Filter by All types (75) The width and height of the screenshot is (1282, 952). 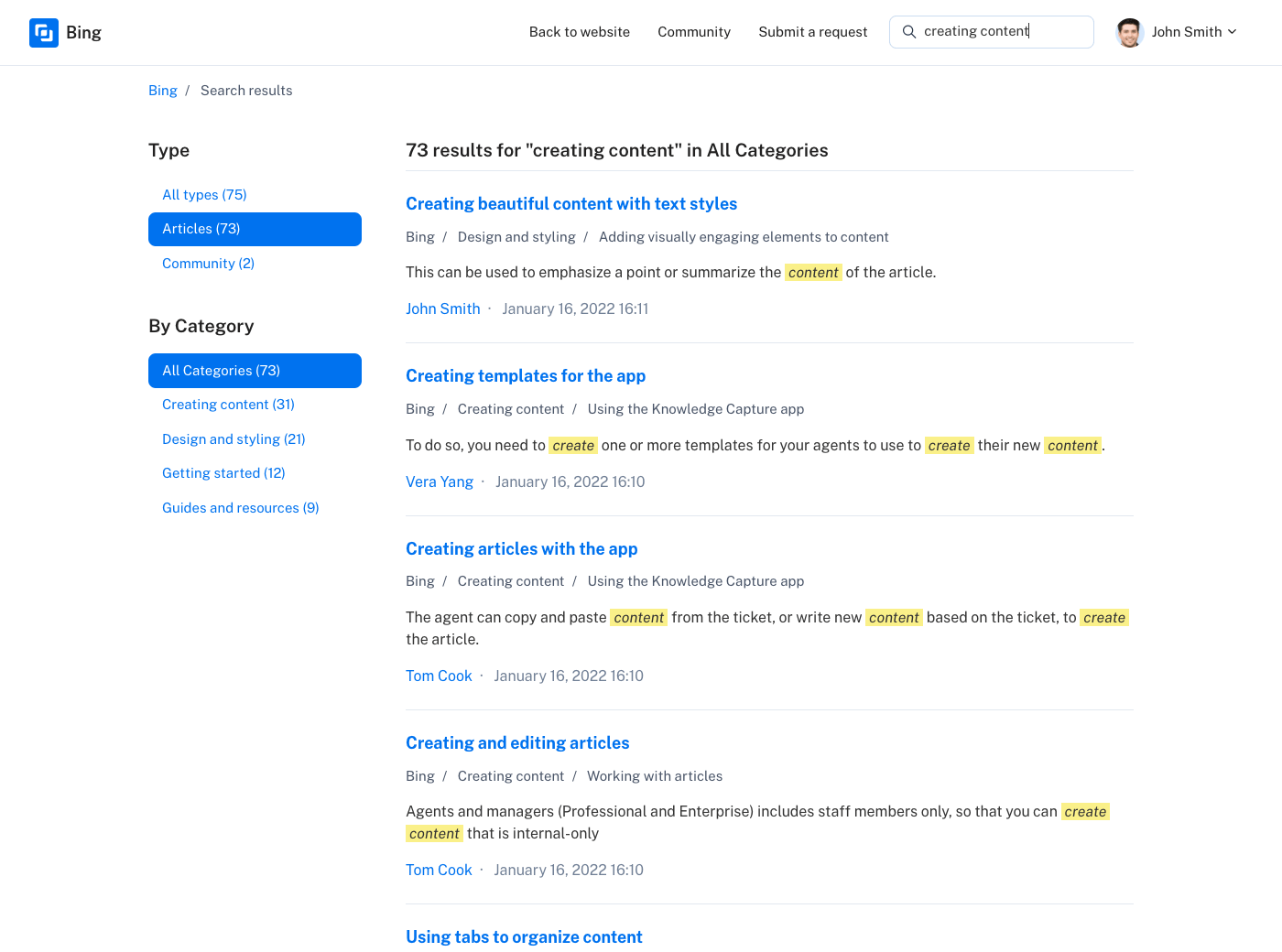pos(204,195)
